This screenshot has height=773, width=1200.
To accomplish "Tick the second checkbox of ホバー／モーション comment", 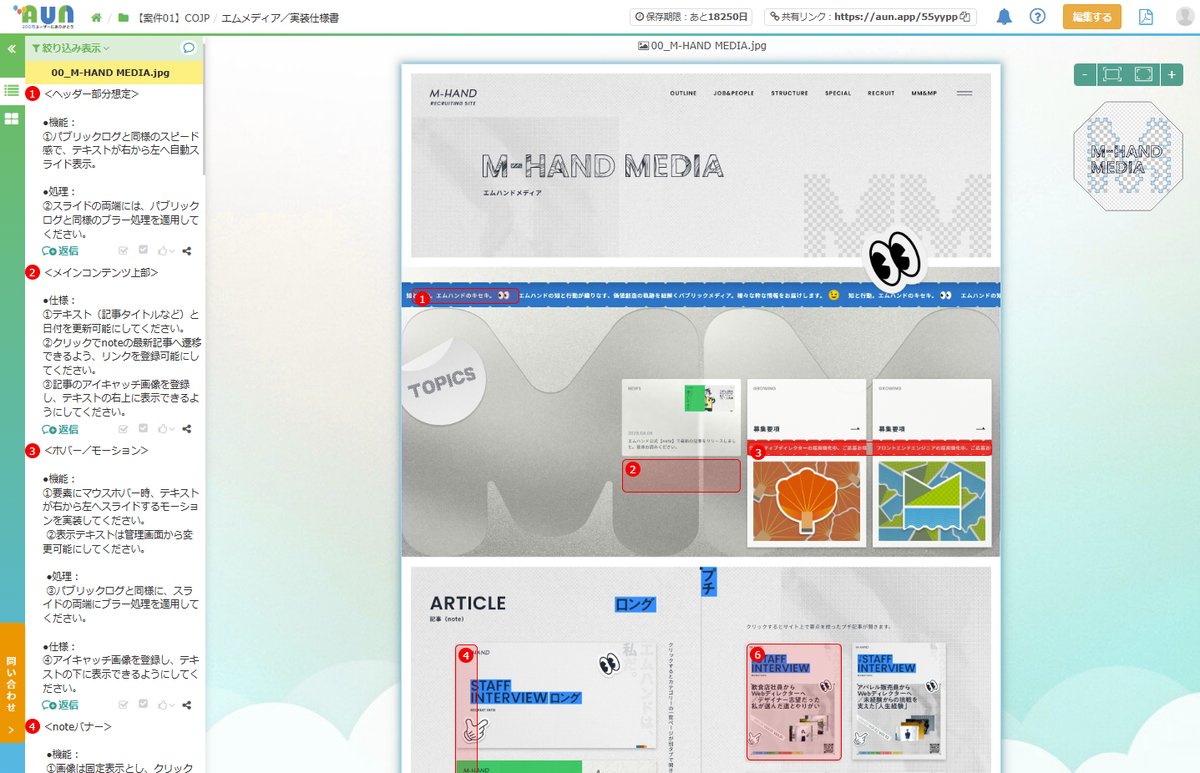I will [x=143, y=705].
